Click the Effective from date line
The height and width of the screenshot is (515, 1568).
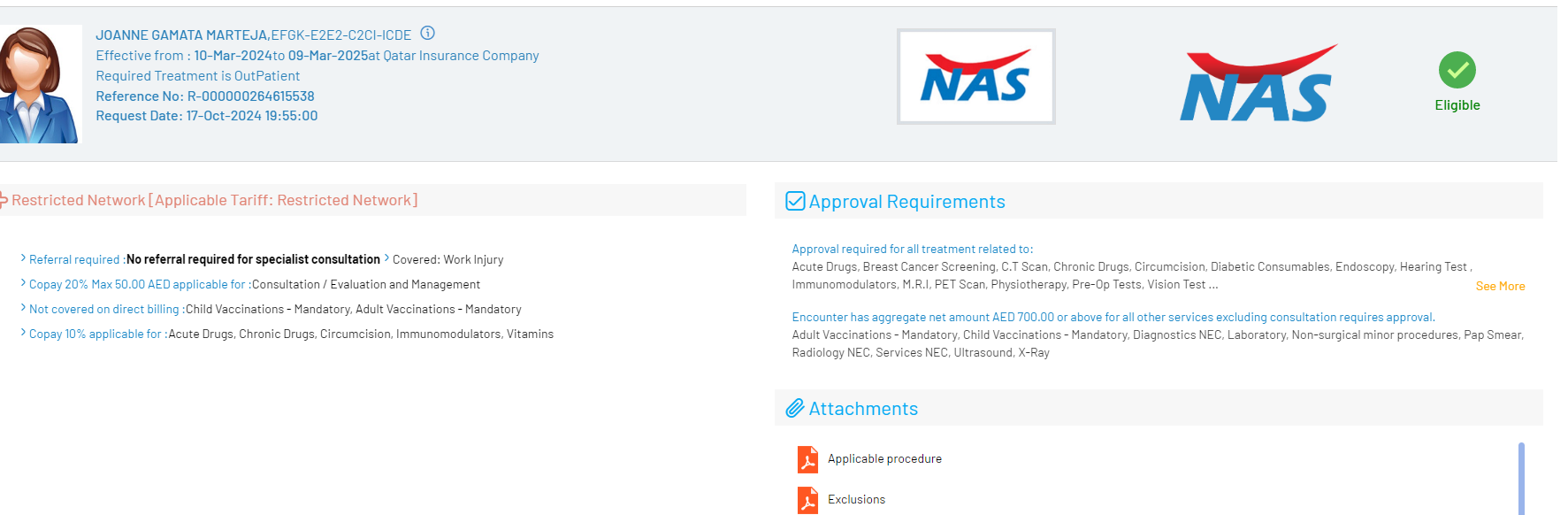[x=317, y=56]
